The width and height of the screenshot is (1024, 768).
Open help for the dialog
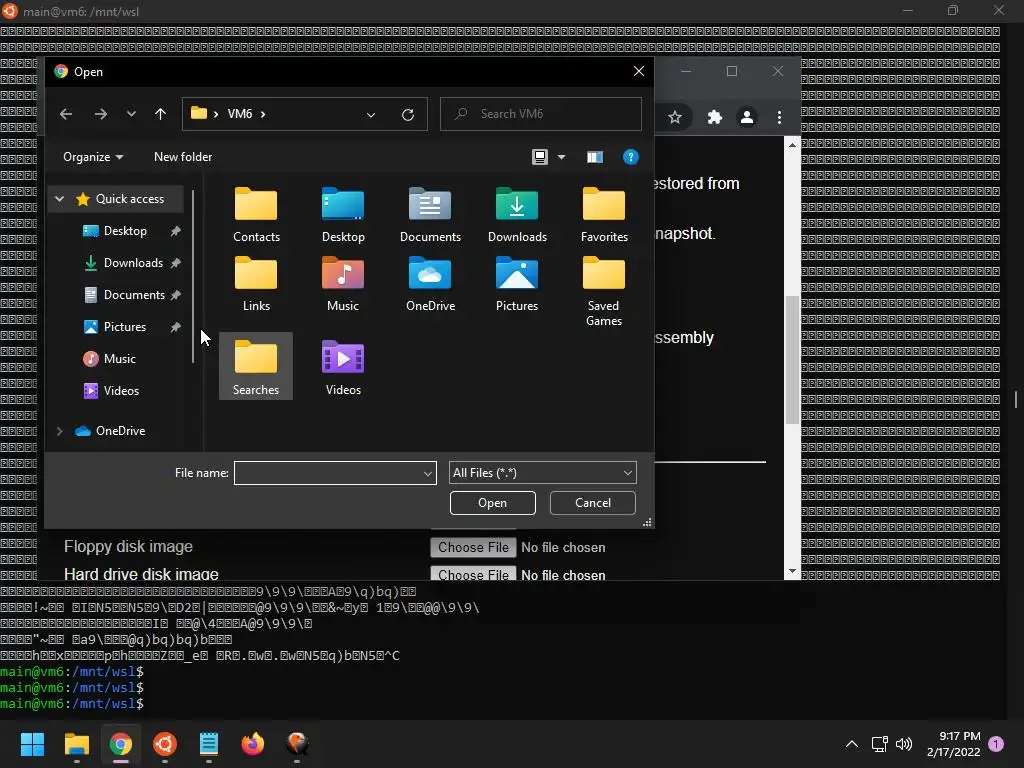[x=630, y=157]
